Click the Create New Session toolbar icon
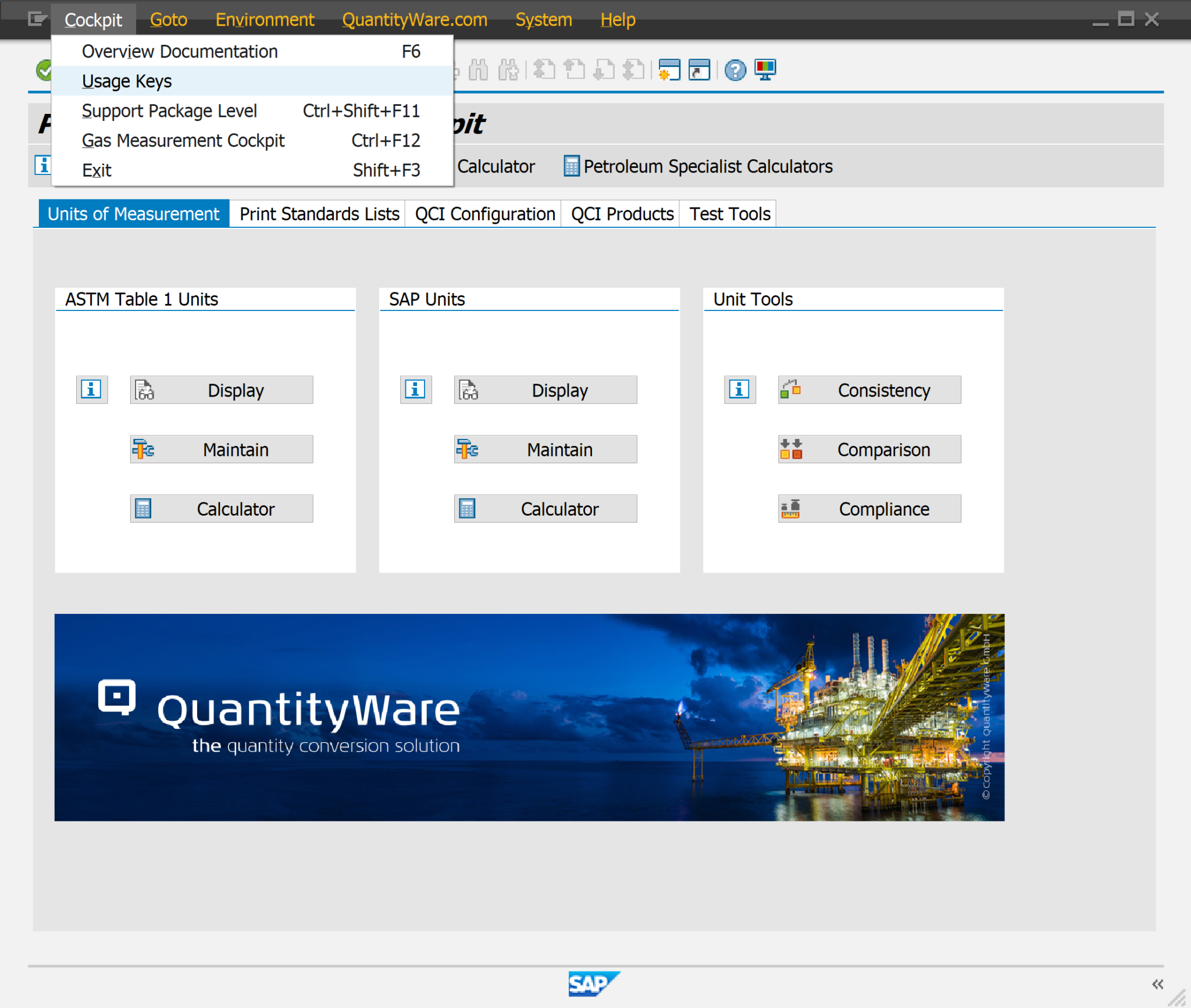Screen dimensions: 1191x1008 coord(670,70)
